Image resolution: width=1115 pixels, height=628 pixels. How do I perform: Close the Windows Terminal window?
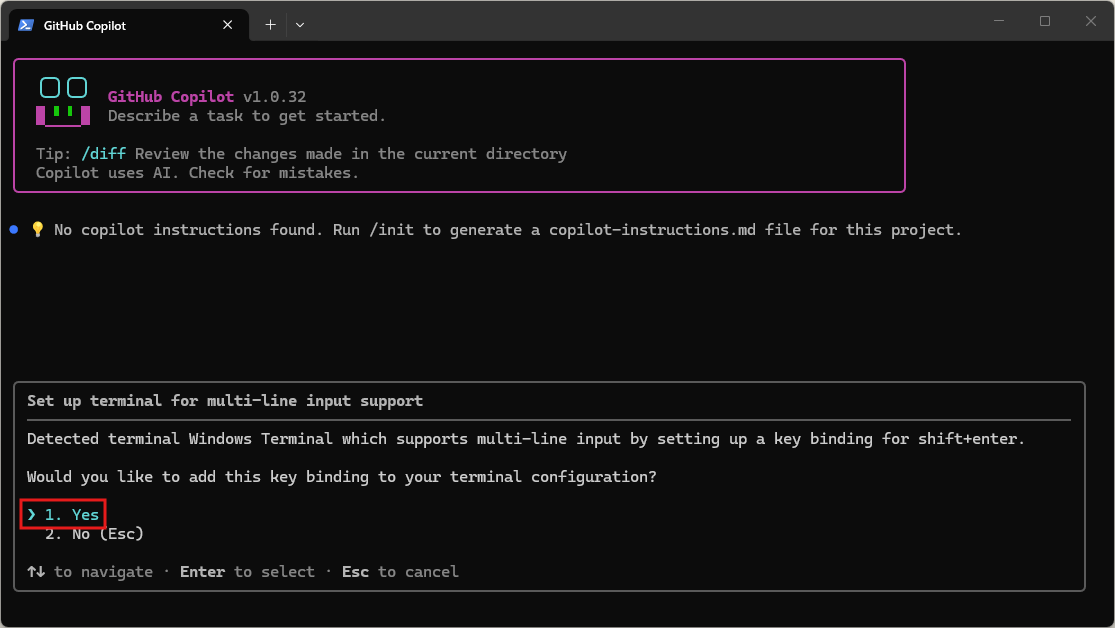(x=1091, y=21)
